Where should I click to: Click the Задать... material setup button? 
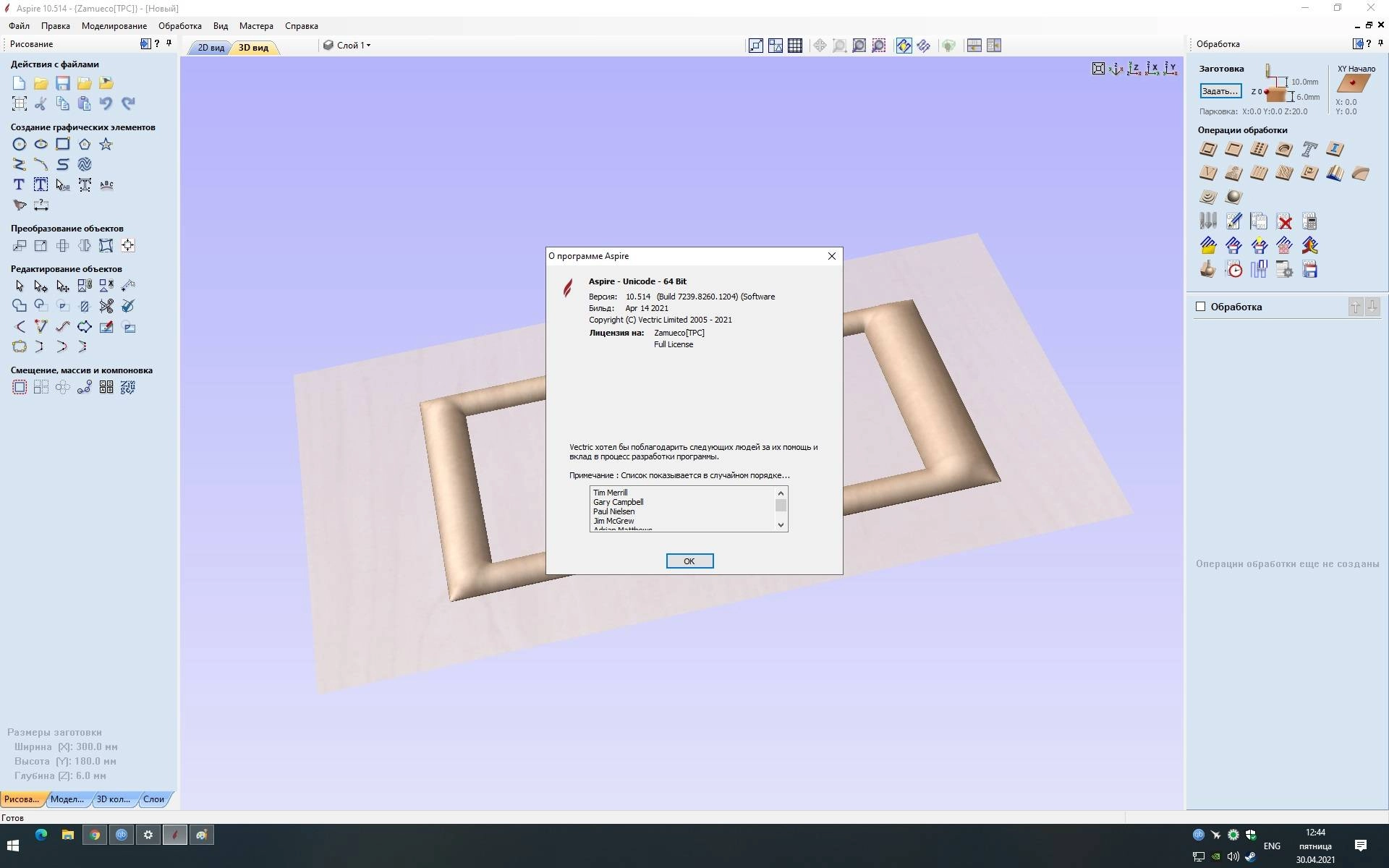click(1220, 91)
